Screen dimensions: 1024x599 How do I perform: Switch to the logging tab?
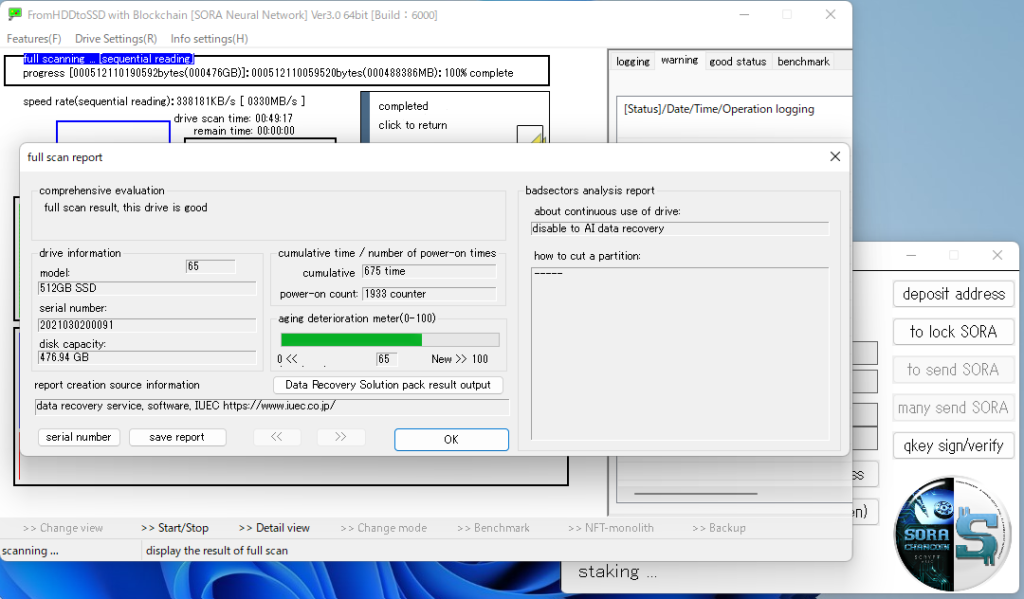(x=633, y=61)
